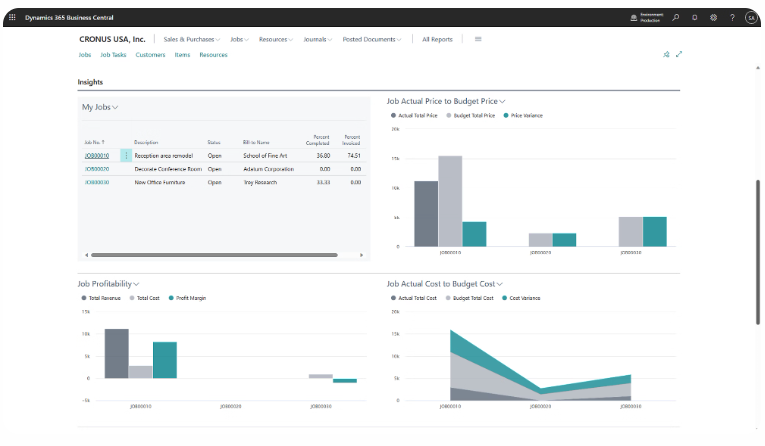Sort by the Job No. column header
The image size is (765, 446).
pos(94,142)
